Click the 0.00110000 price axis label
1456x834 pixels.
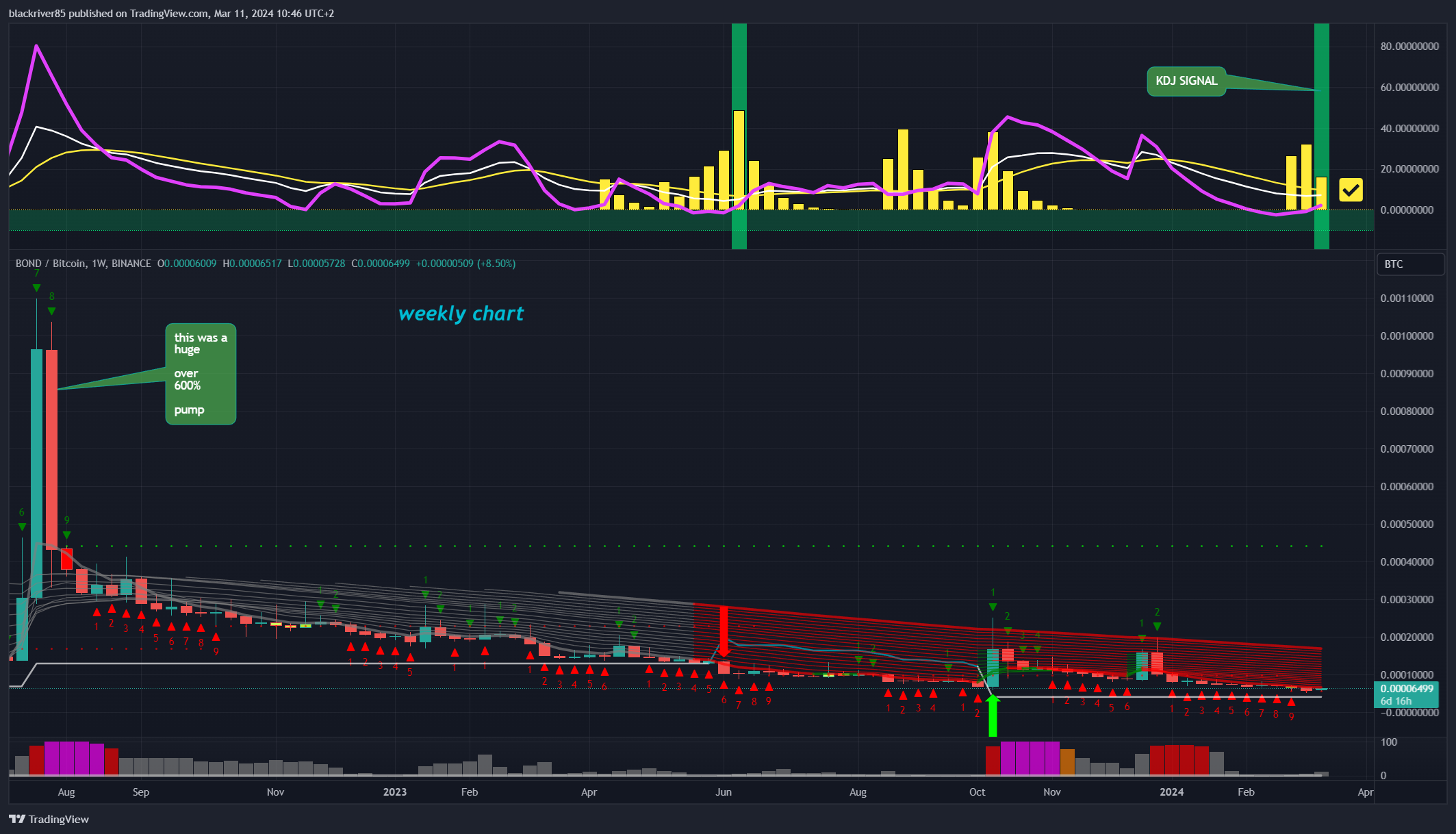1407,299
